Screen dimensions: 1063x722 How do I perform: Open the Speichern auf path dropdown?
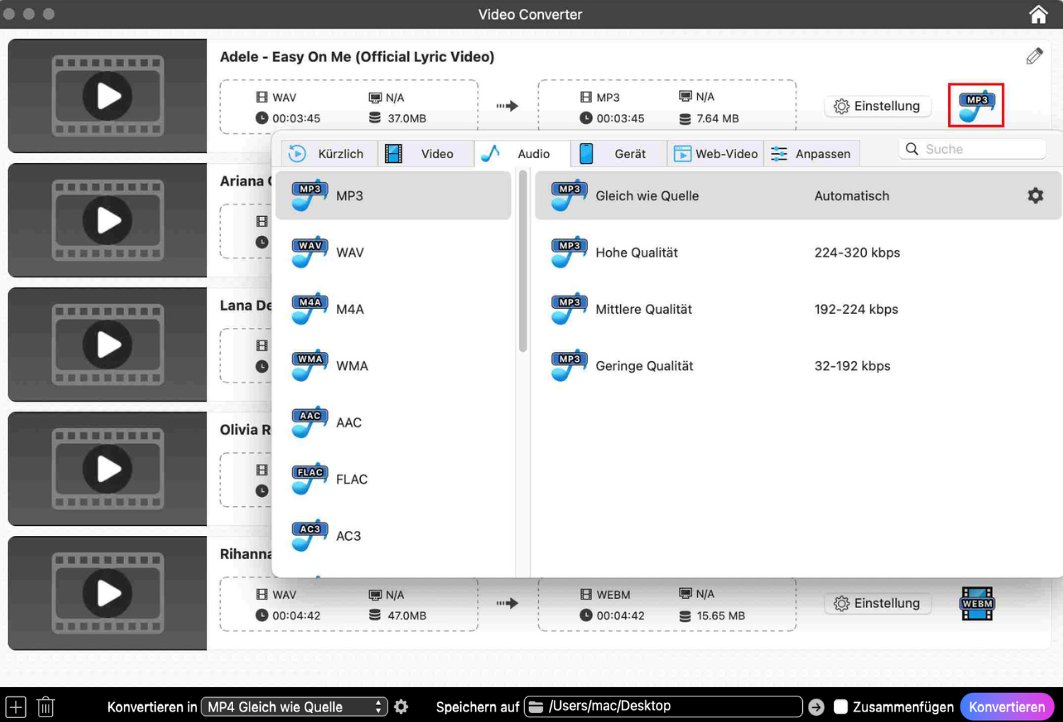tap(664, 707)
